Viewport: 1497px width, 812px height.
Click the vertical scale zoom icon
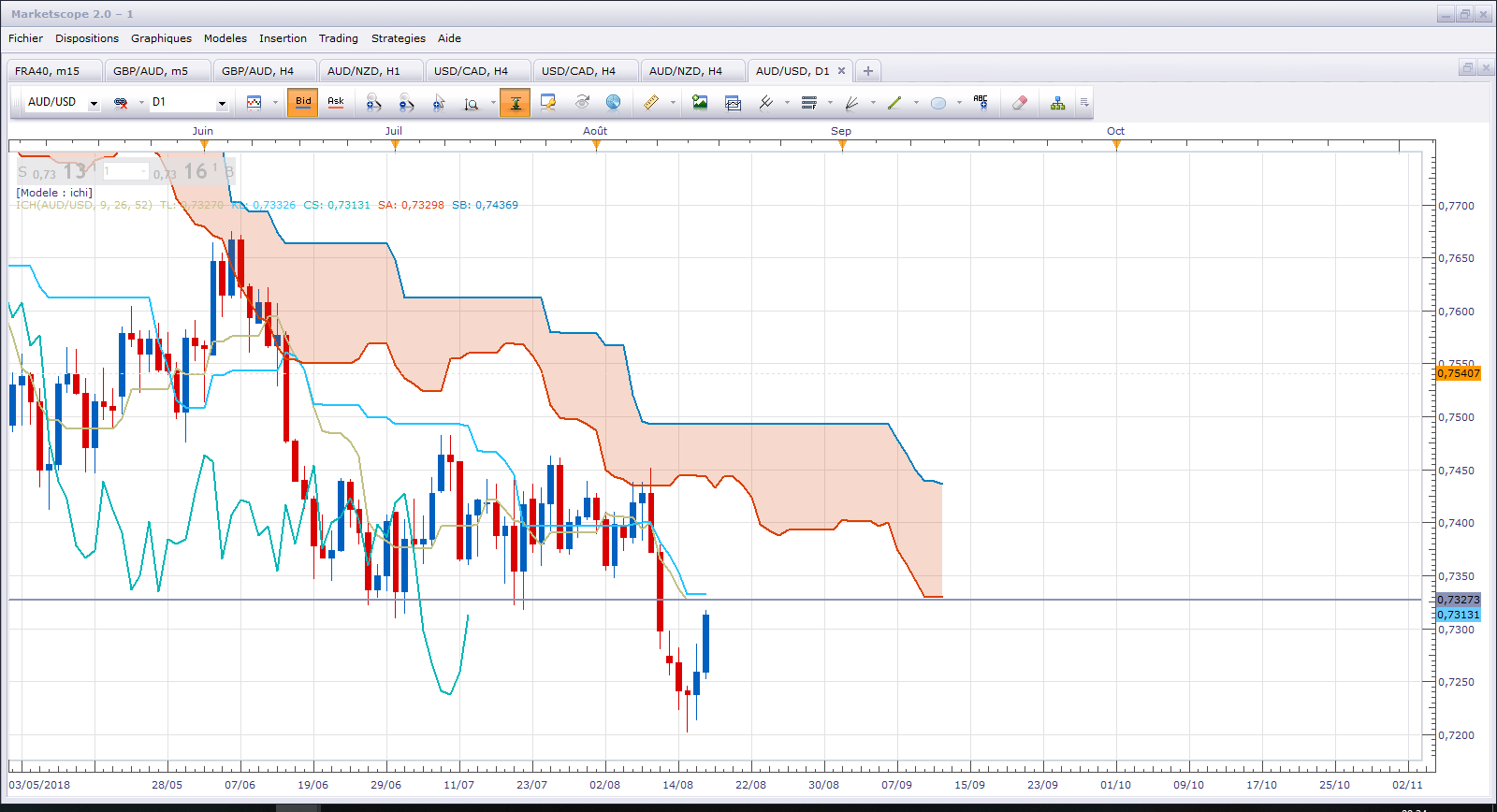[x=472, y=103]
